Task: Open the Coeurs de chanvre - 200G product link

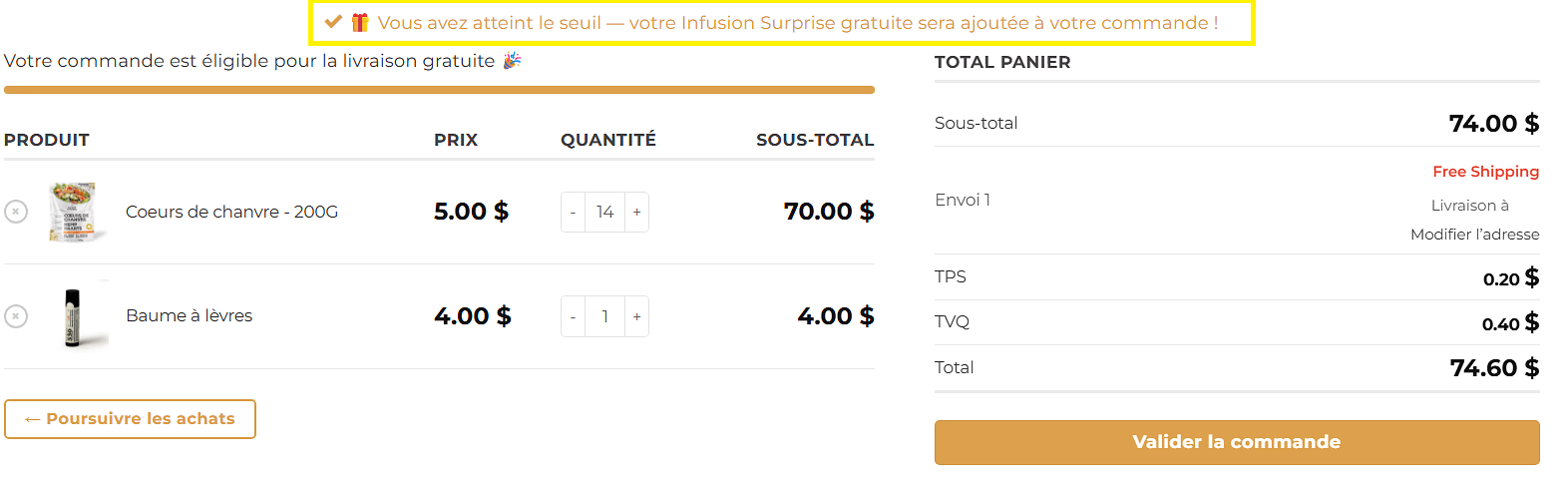Action: click(231, 212)
